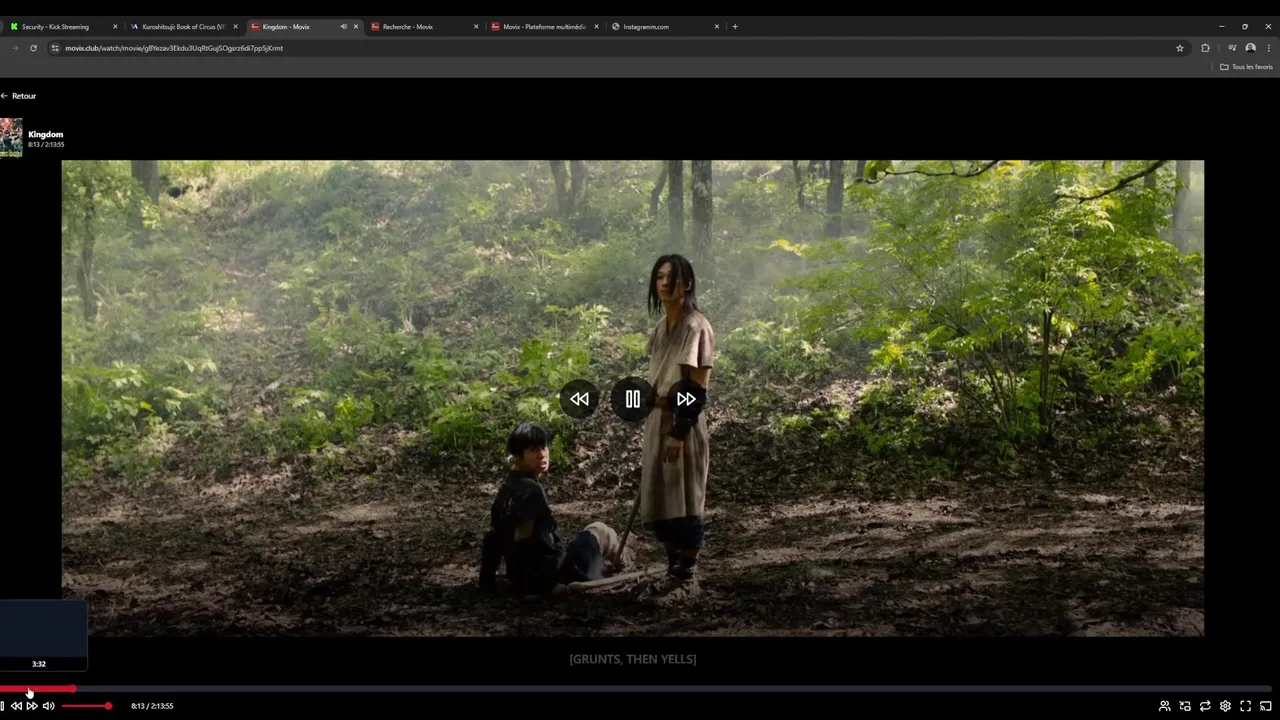Pause the video with the center overlay button

(x=632, y=399)
